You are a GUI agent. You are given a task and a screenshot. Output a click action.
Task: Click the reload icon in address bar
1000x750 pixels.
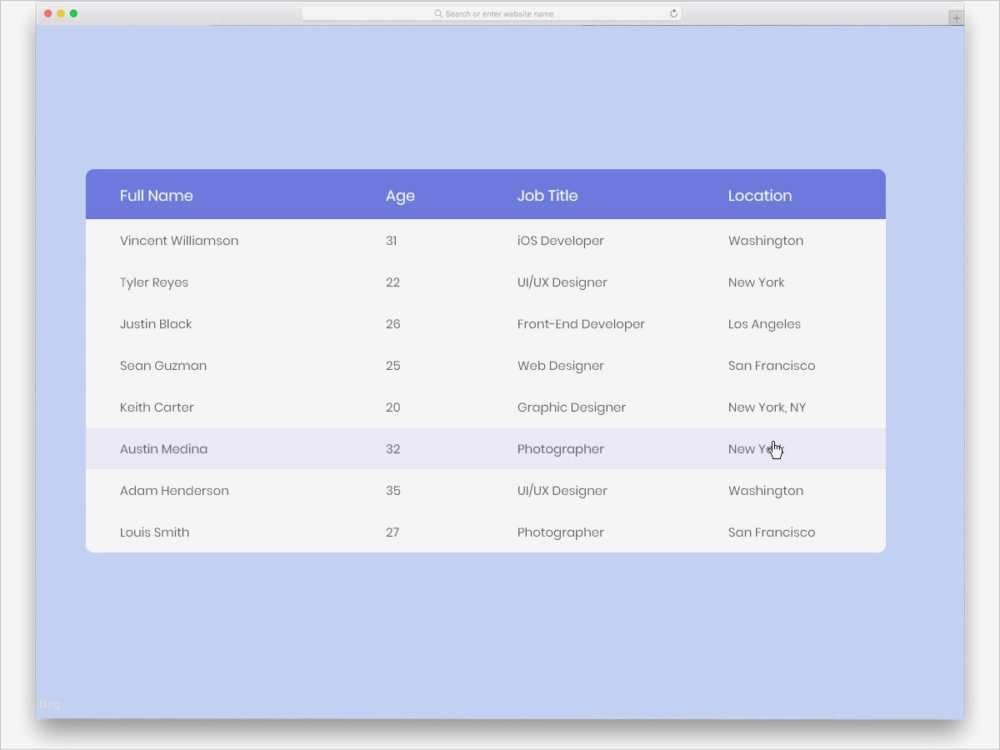(x=673, y=13)
